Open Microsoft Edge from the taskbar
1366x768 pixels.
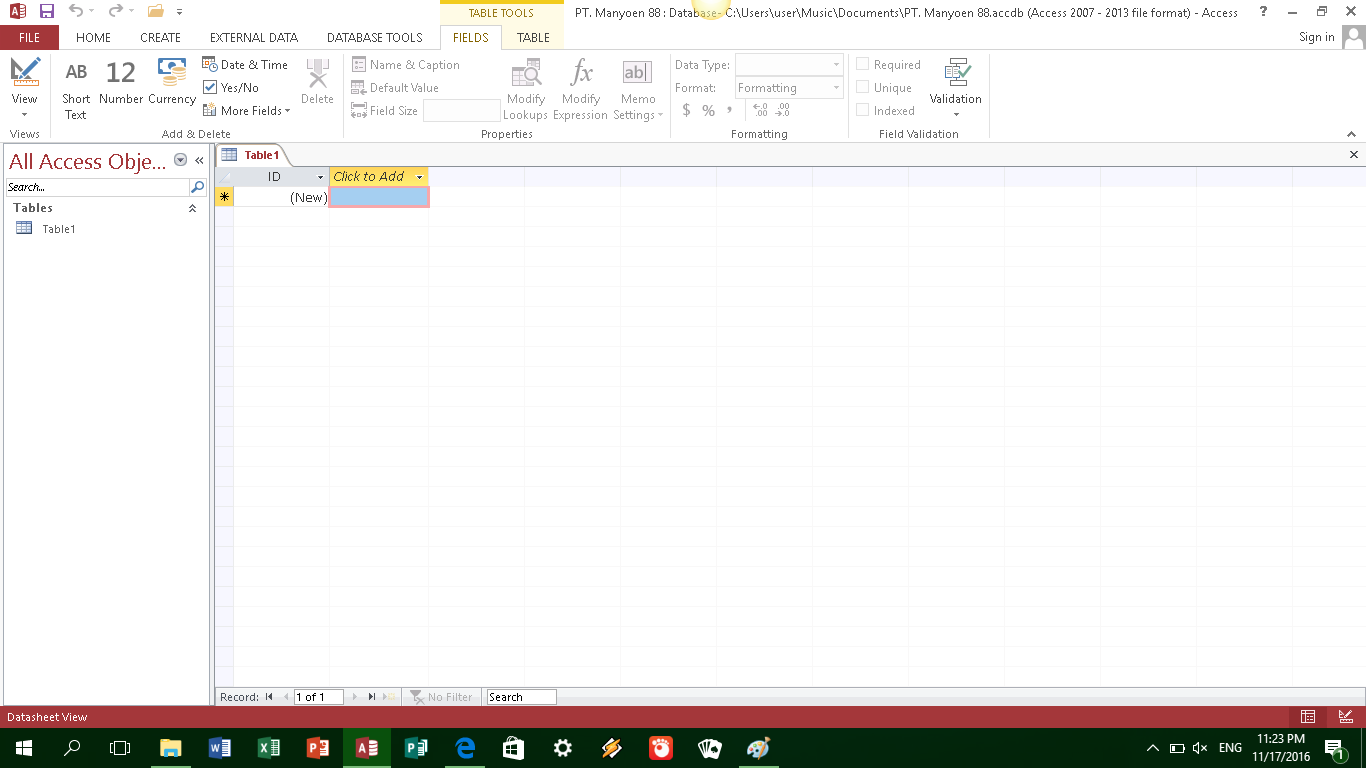[x=465, y=748]
